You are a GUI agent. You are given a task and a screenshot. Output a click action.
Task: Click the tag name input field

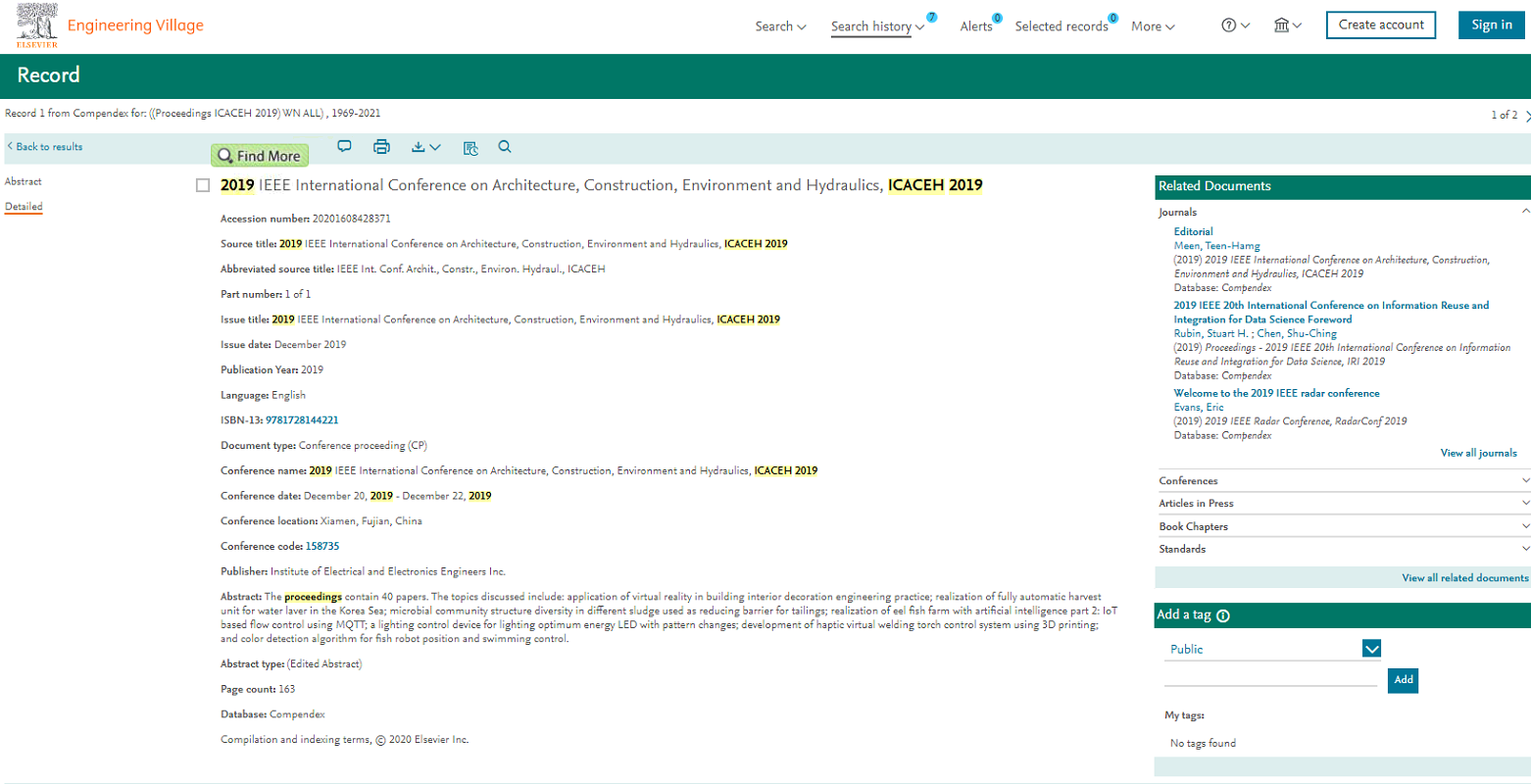(x=1270, y=675)
